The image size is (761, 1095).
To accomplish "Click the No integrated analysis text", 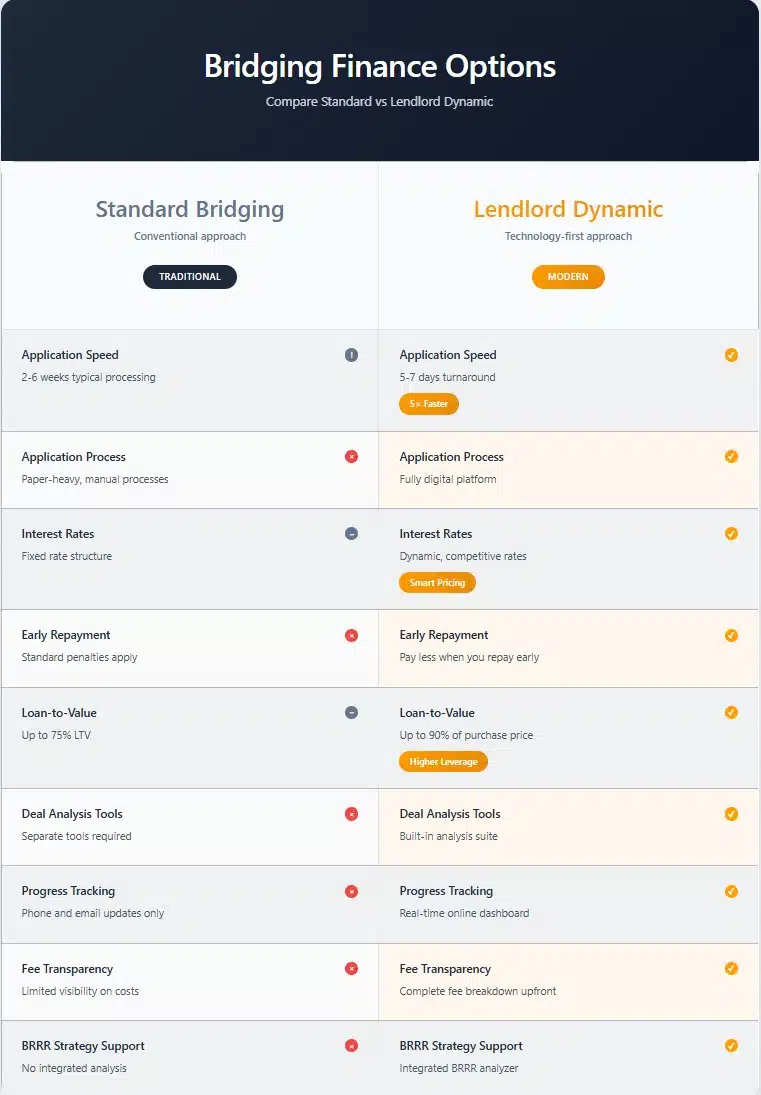I will click(x=74, y=1068).
